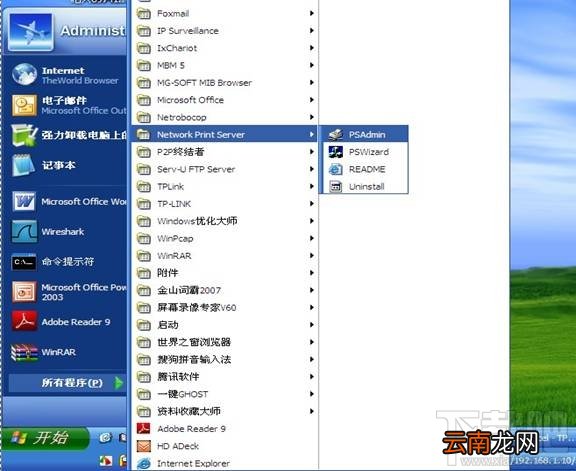Image resolution: width=576 pixels, height=471 pixels.
Task: Open the 启动 startup folder
Action: coord(224,325)
